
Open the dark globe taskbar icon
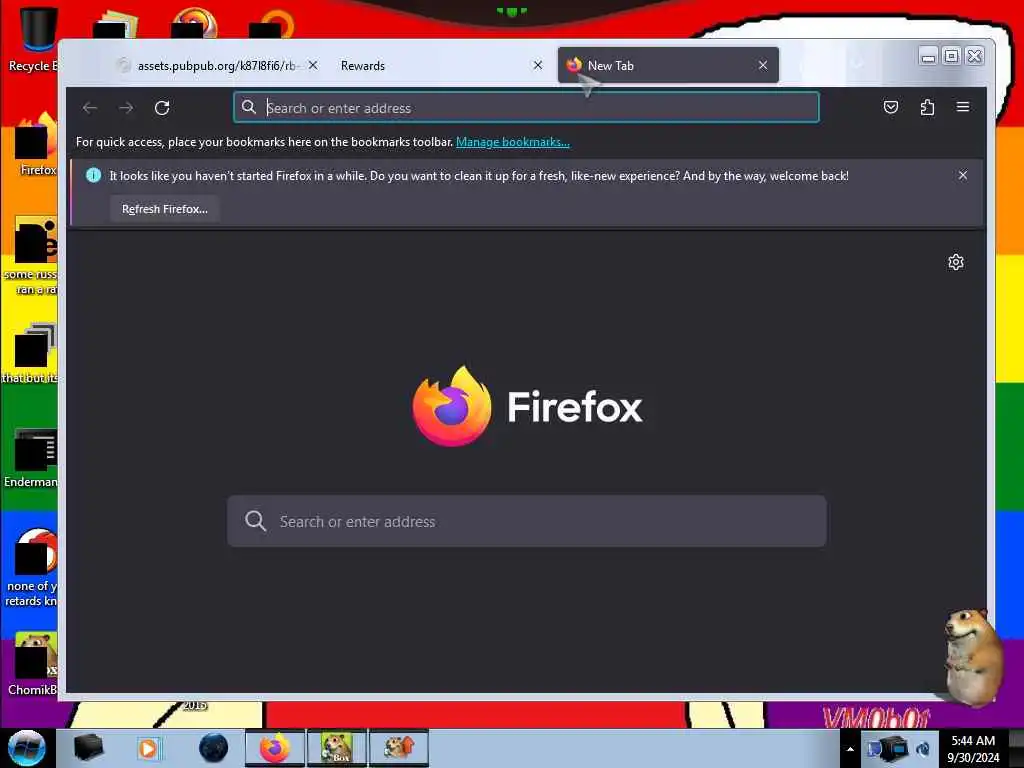click(x=214, y=748)
